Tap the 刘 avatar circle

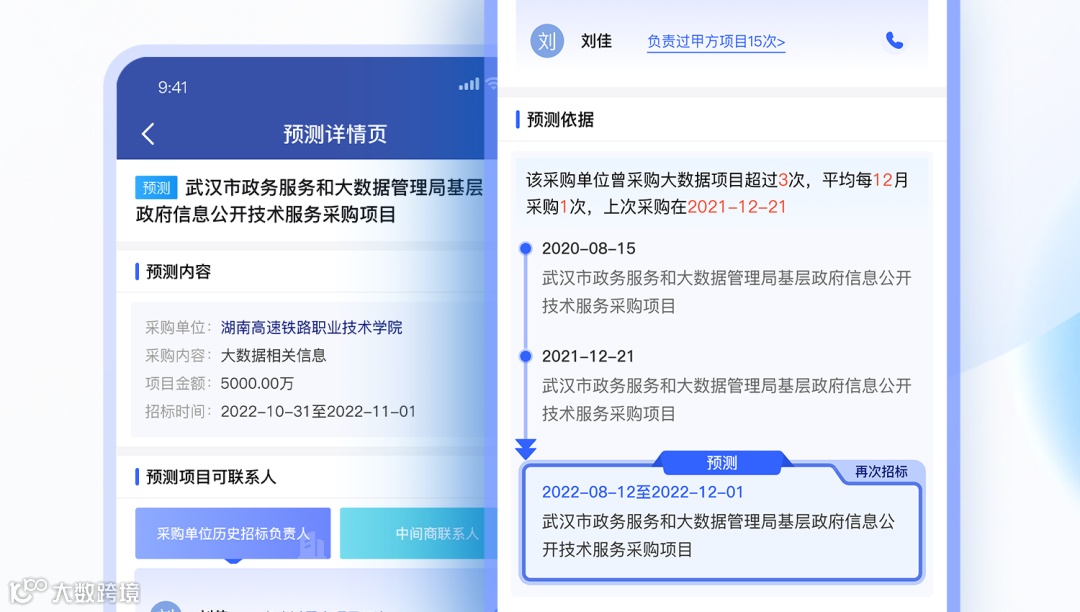(547, 41)
